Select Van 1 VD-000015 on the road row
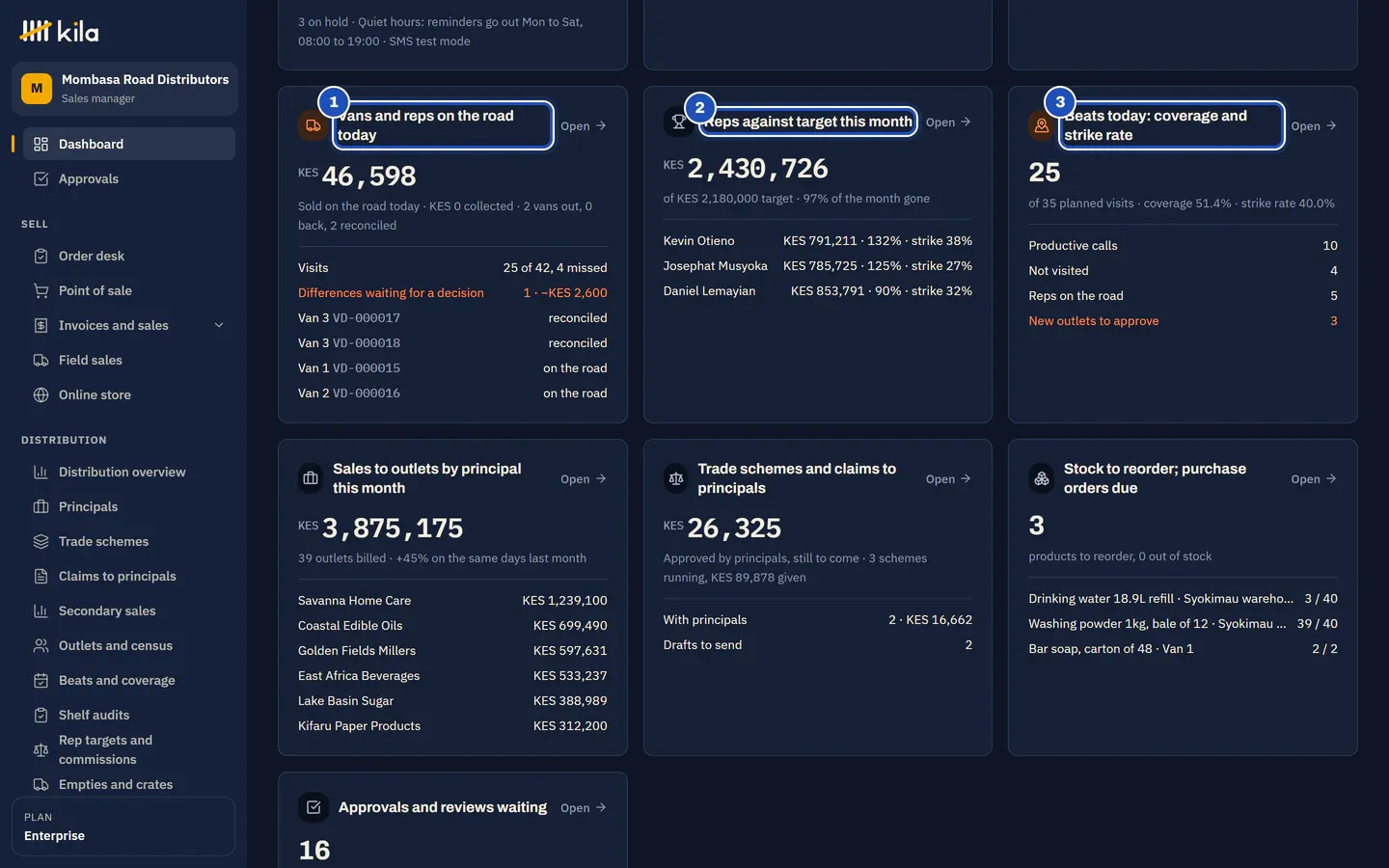The width and height of the screenshot is (1389, 868). click(x=452, y=367)
